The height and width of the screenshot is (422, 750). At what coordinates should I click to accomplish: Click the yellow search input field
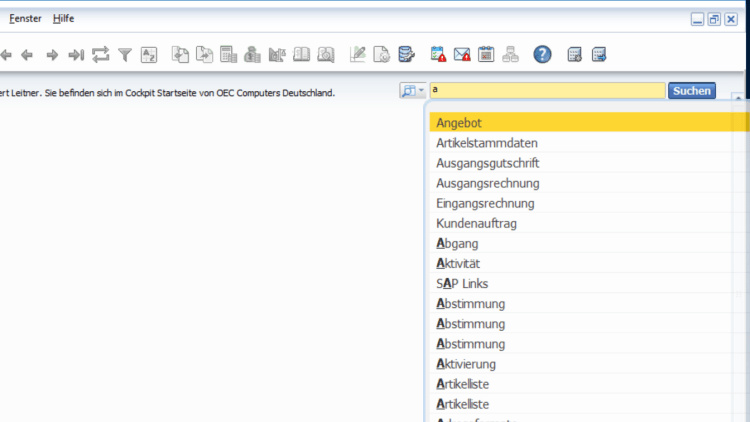546,91
